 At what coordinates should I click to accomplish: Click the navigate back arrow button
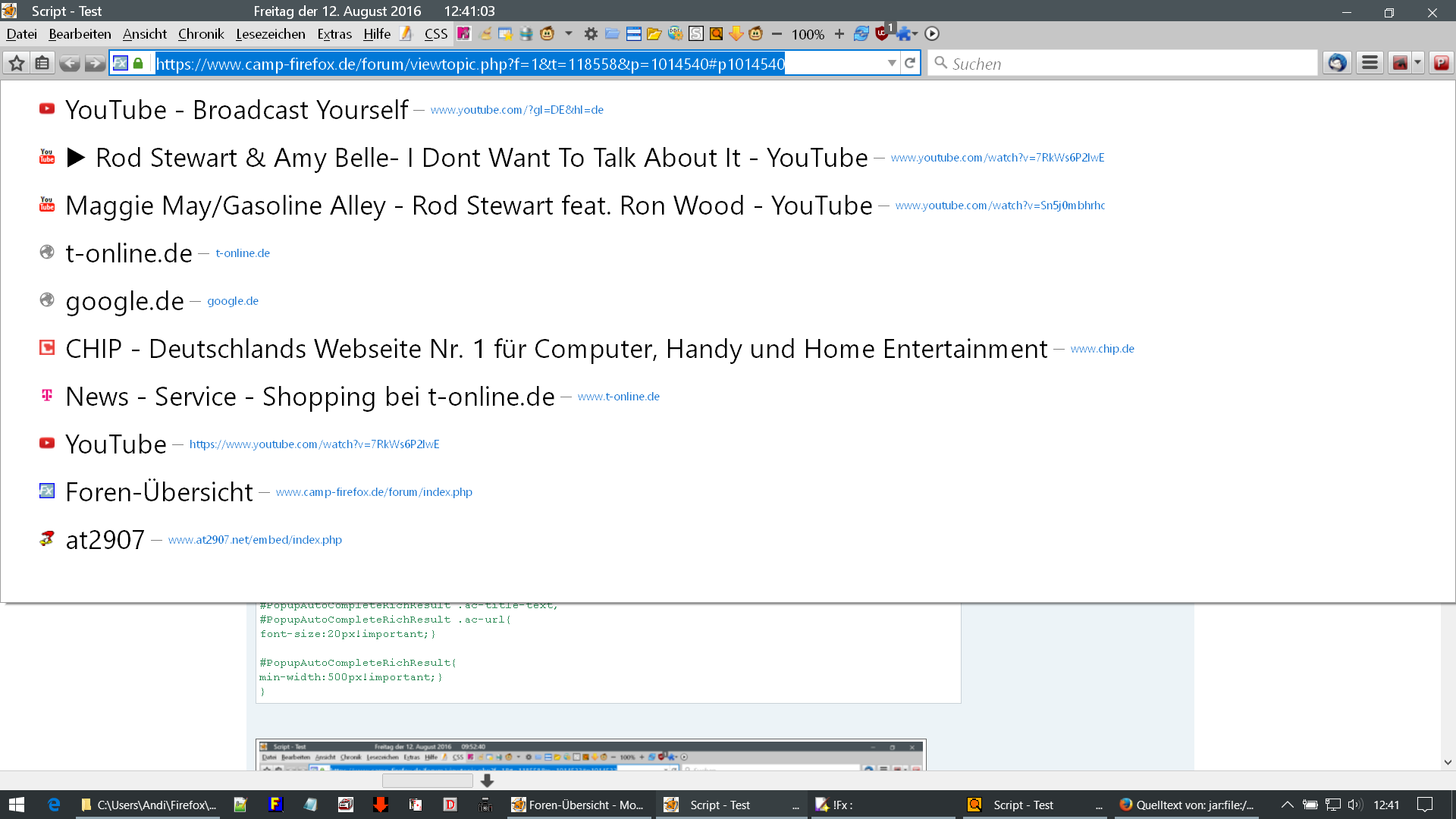pyautogui.click(x=69, y=64)
